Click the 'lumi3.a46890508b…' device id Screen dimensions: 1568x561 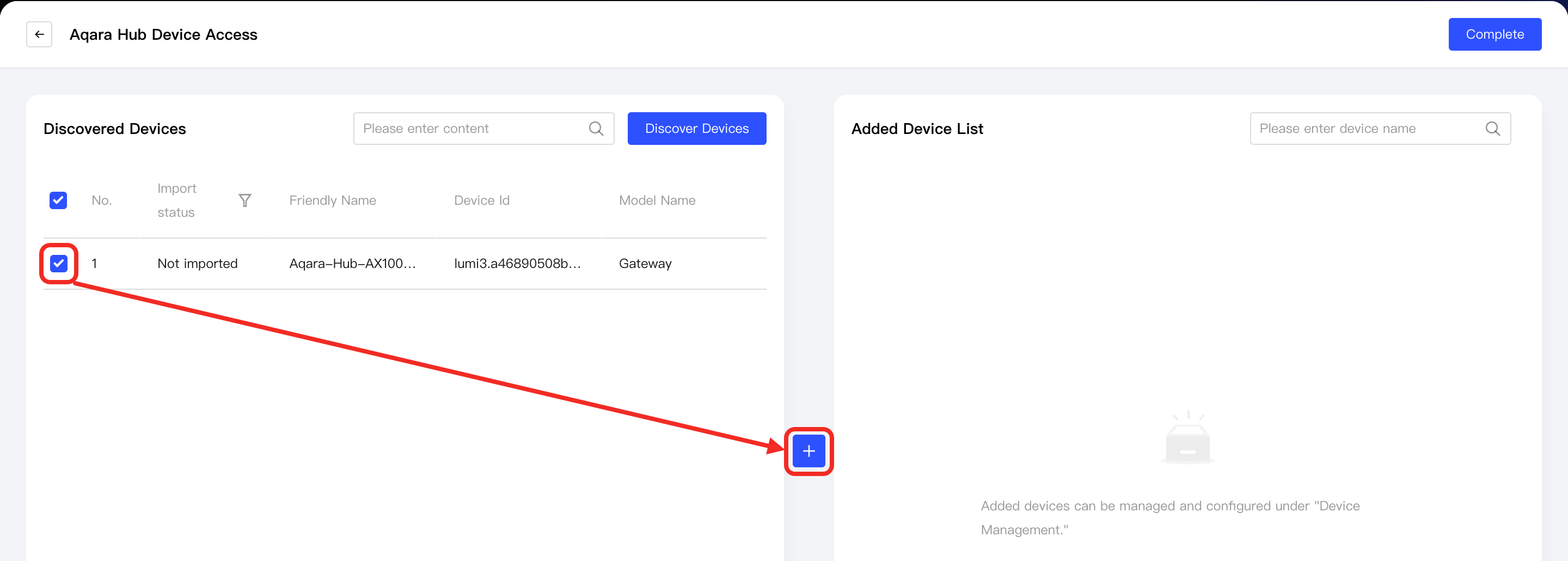pyautogui.click(x=517, y=263)
